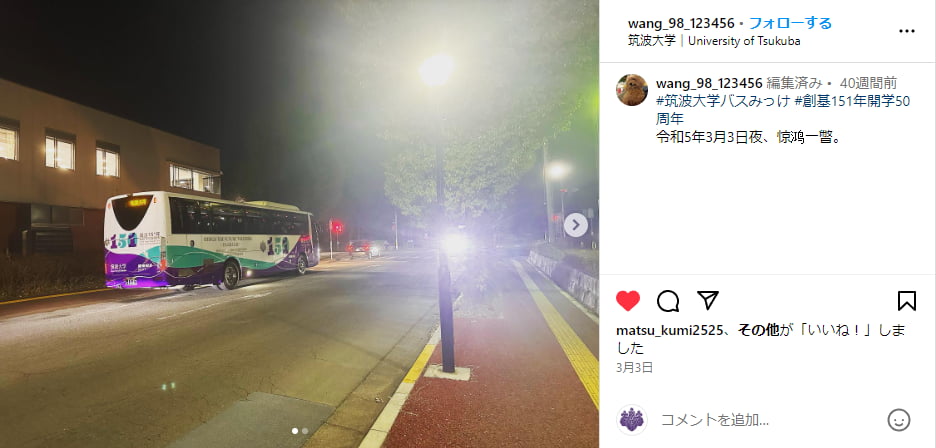Open hashtag #筑波大学バスみっけ

pyautogui.click(x=723, y=101)
